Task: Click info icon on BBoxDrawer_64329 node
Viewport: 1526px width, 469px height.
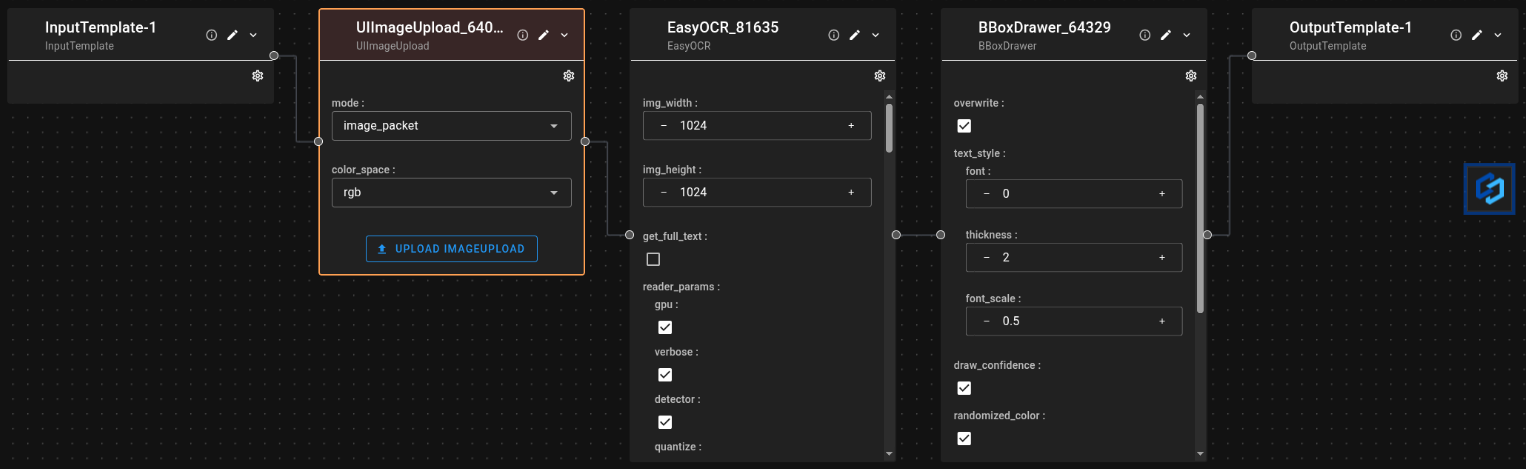Action: tap(1144, 35)
